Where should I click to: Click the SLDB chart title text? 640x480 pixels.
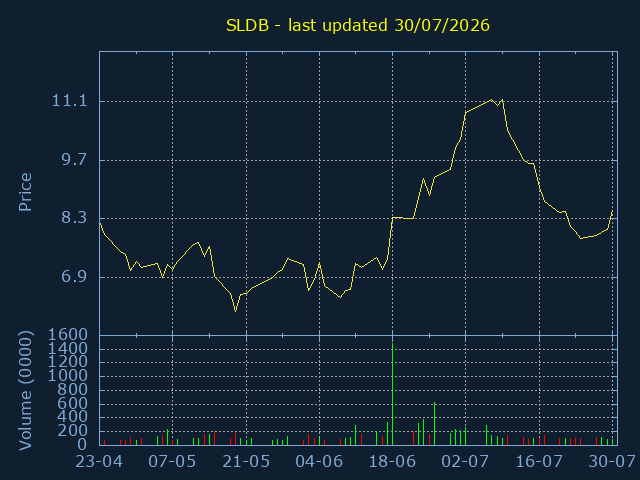358,25
